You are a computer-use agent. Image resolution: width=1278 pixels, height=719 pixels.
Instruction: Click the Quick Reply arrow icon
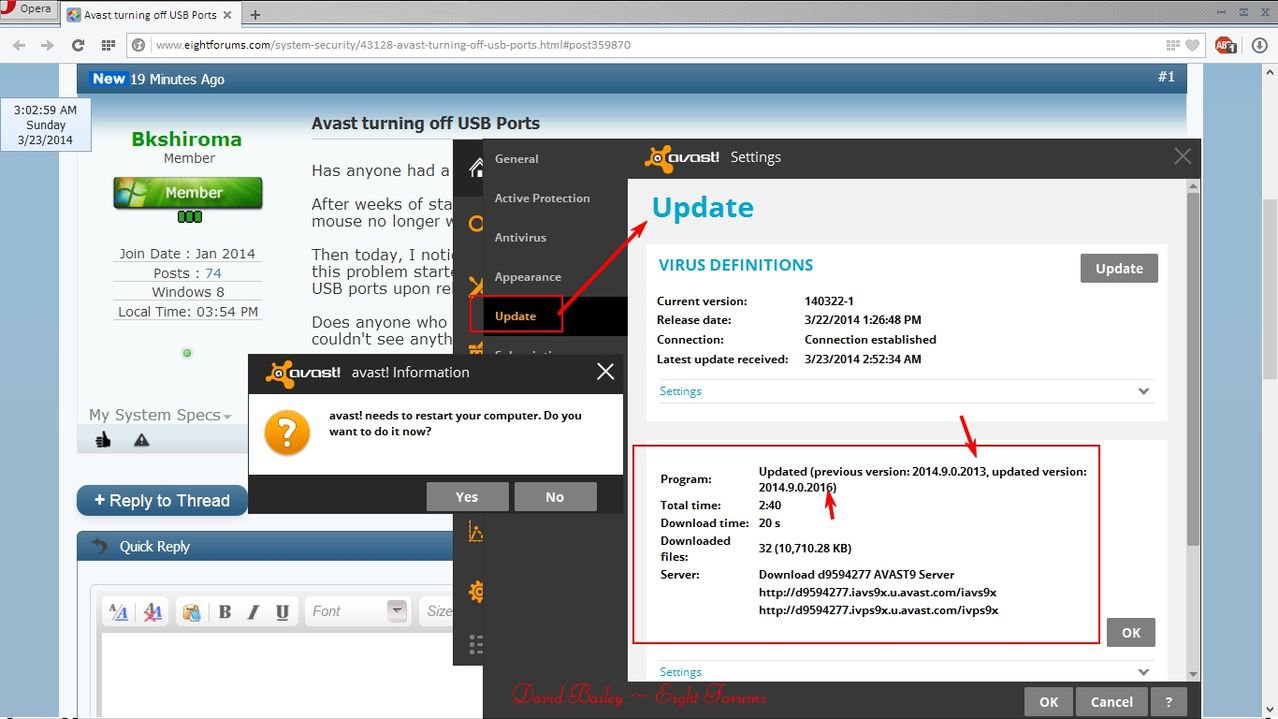[98, 546]
